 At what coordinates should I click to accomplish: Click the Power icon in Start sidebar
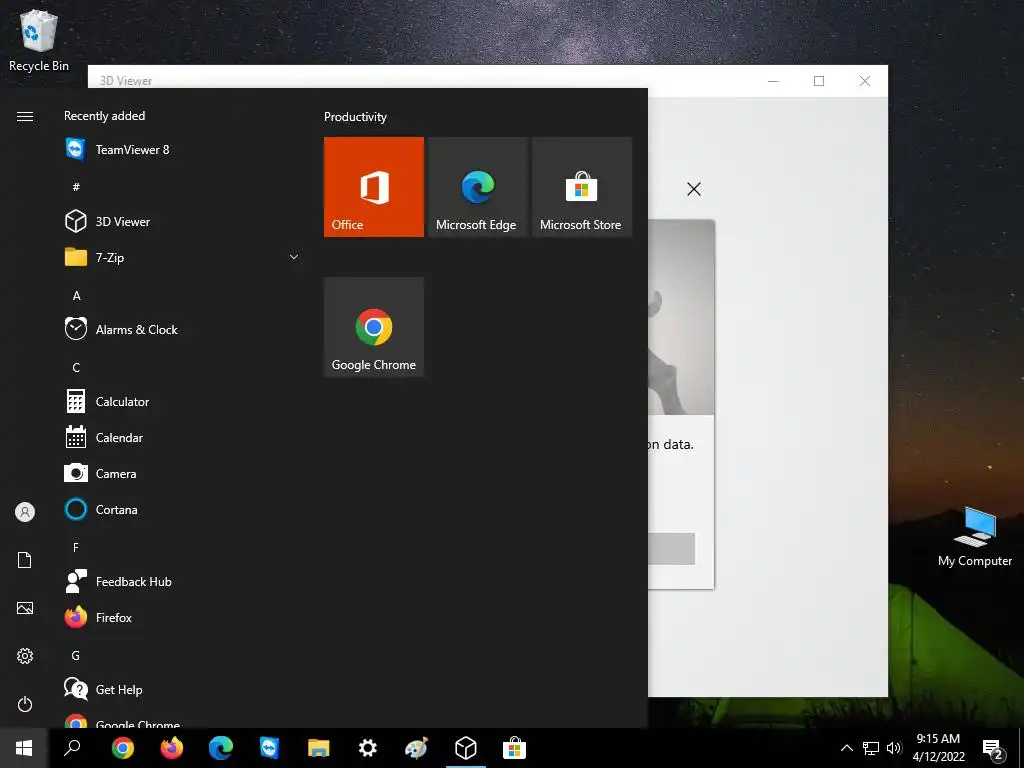(x=25, y=704)
